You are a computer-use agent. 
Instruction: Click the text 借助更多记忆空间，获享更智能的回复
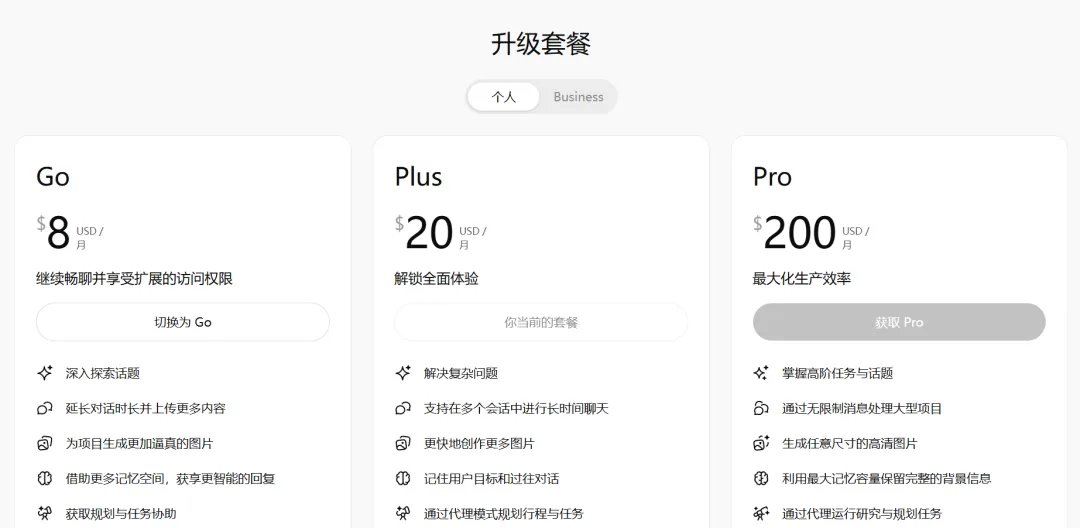[x=170, y=479]
